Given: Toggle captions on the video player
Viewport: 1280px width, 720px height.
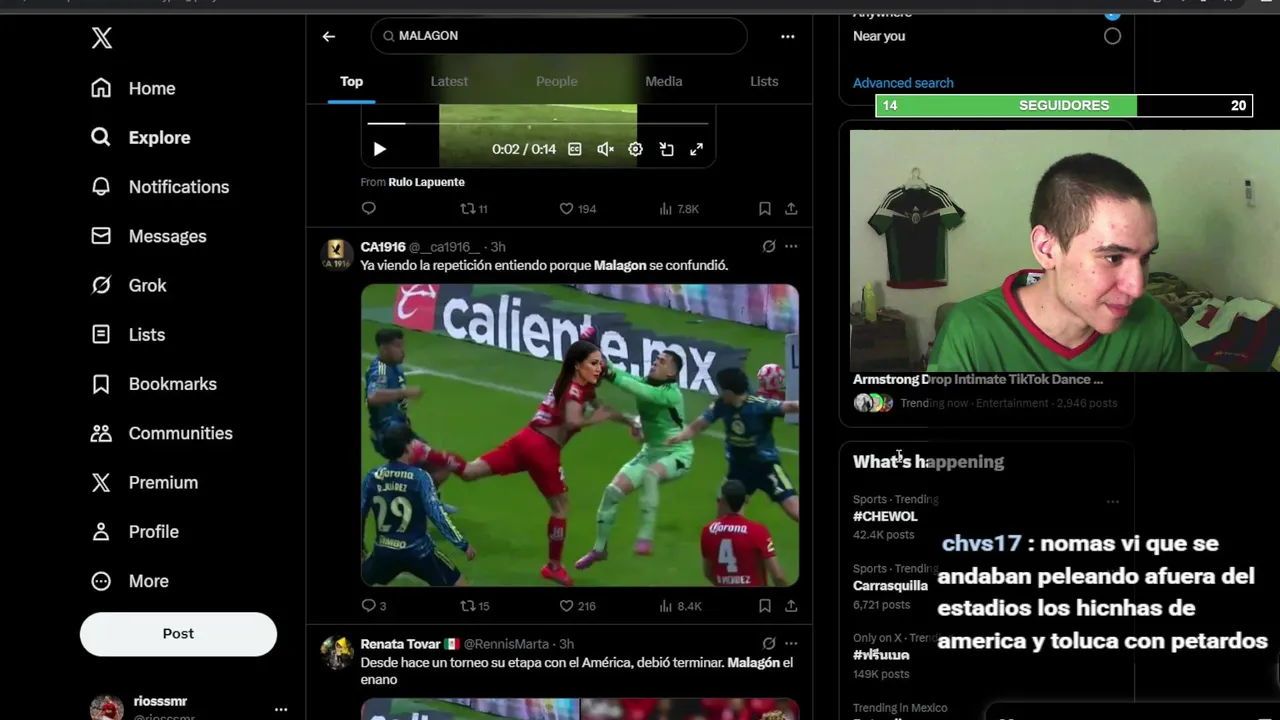Looking at the screenshot, I should (x=575, y=149).
